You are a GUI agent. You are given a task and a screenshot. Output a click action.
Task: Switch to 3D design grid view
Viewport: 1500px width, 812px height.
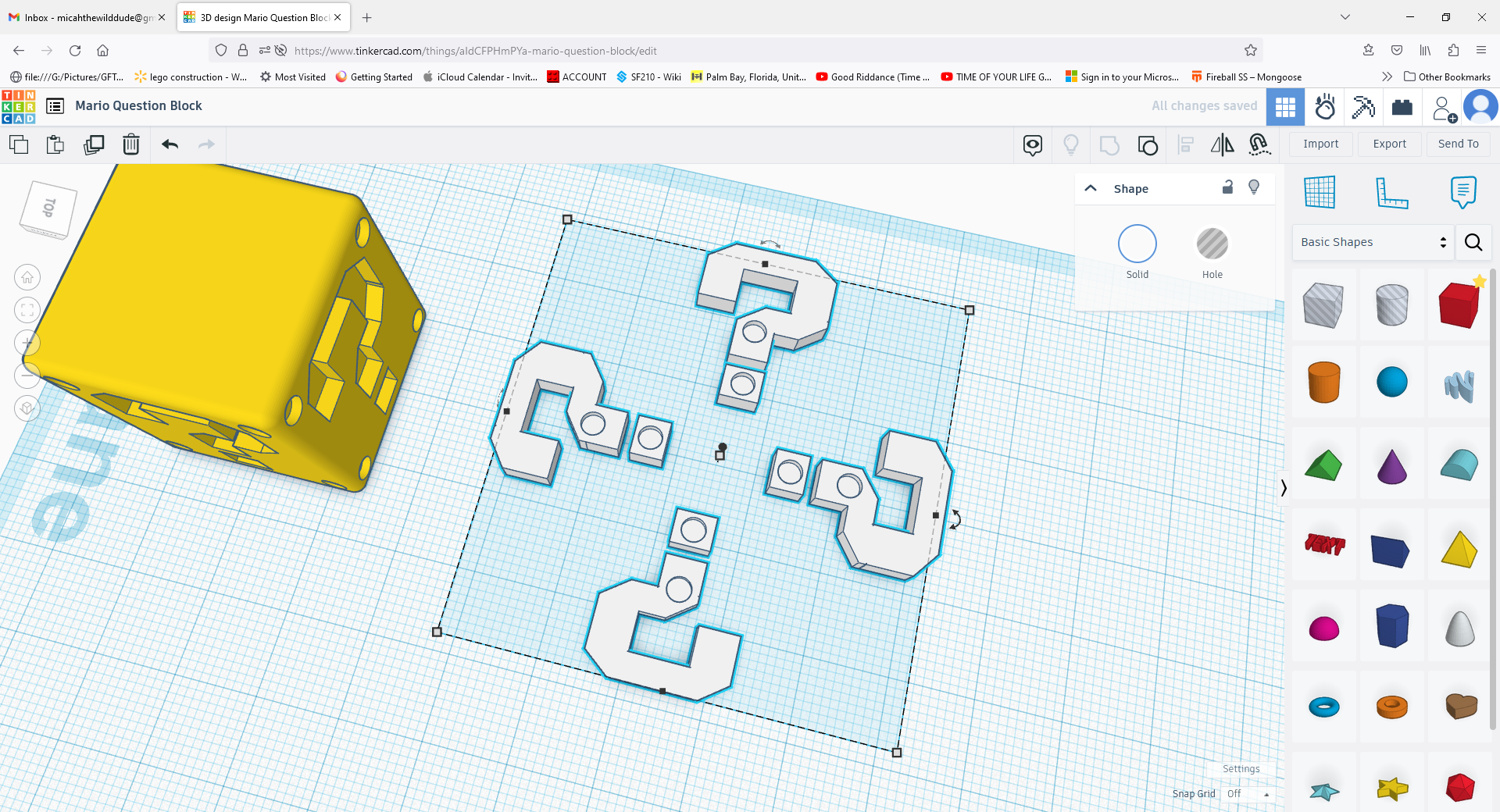pyautogui.click(x=1285, y=107)
